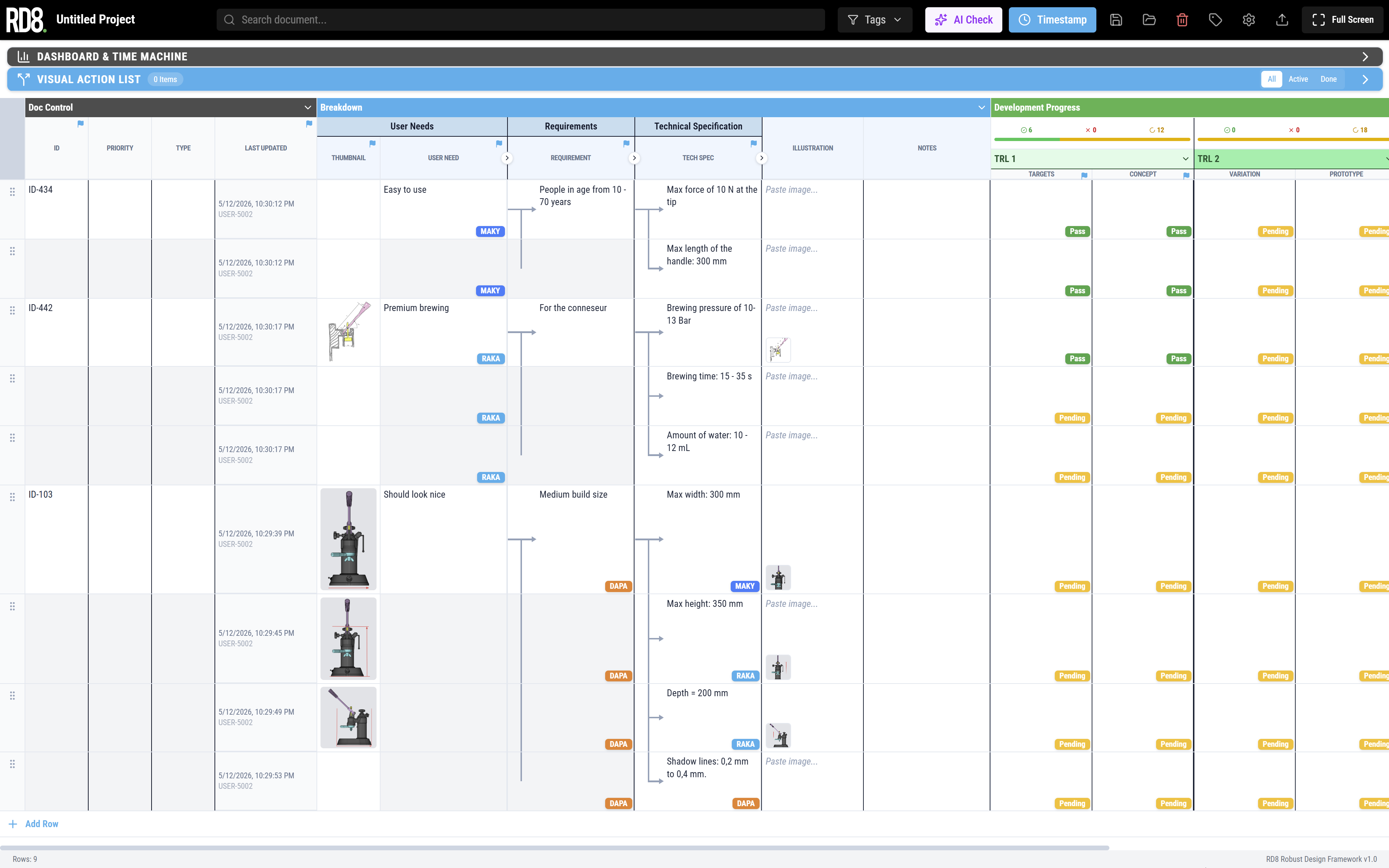Click the MAKY tag on Easy to use
Image resolution: width=1389 pixels, height=868 pixels.
coord(490,231)
